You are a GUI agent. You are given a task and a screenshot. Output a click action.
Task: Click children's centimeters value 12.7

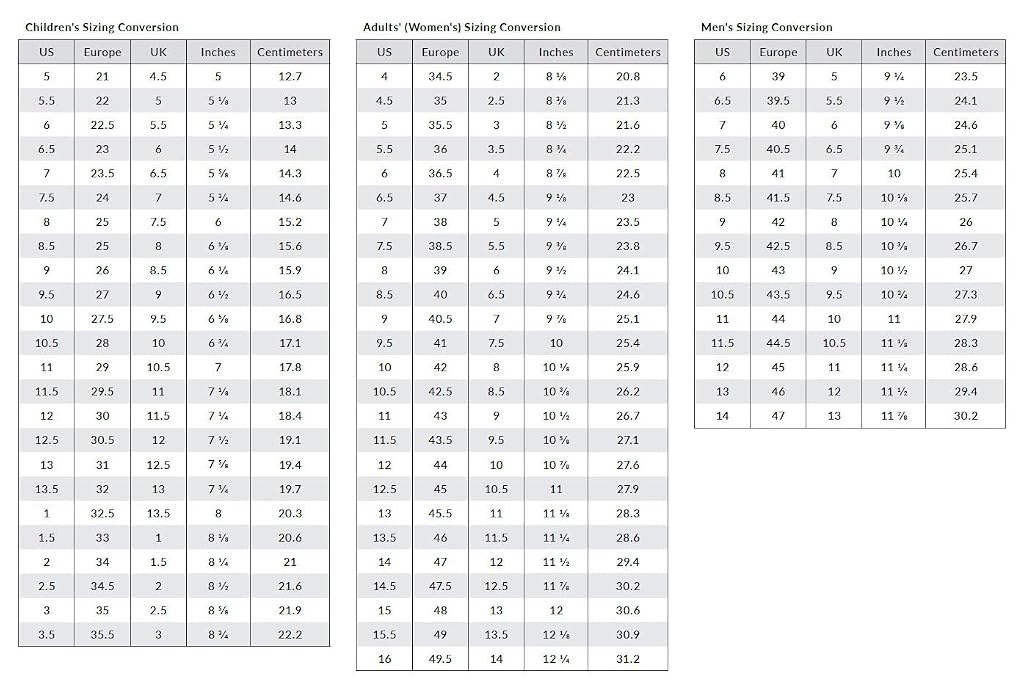(x=290, y=76)
